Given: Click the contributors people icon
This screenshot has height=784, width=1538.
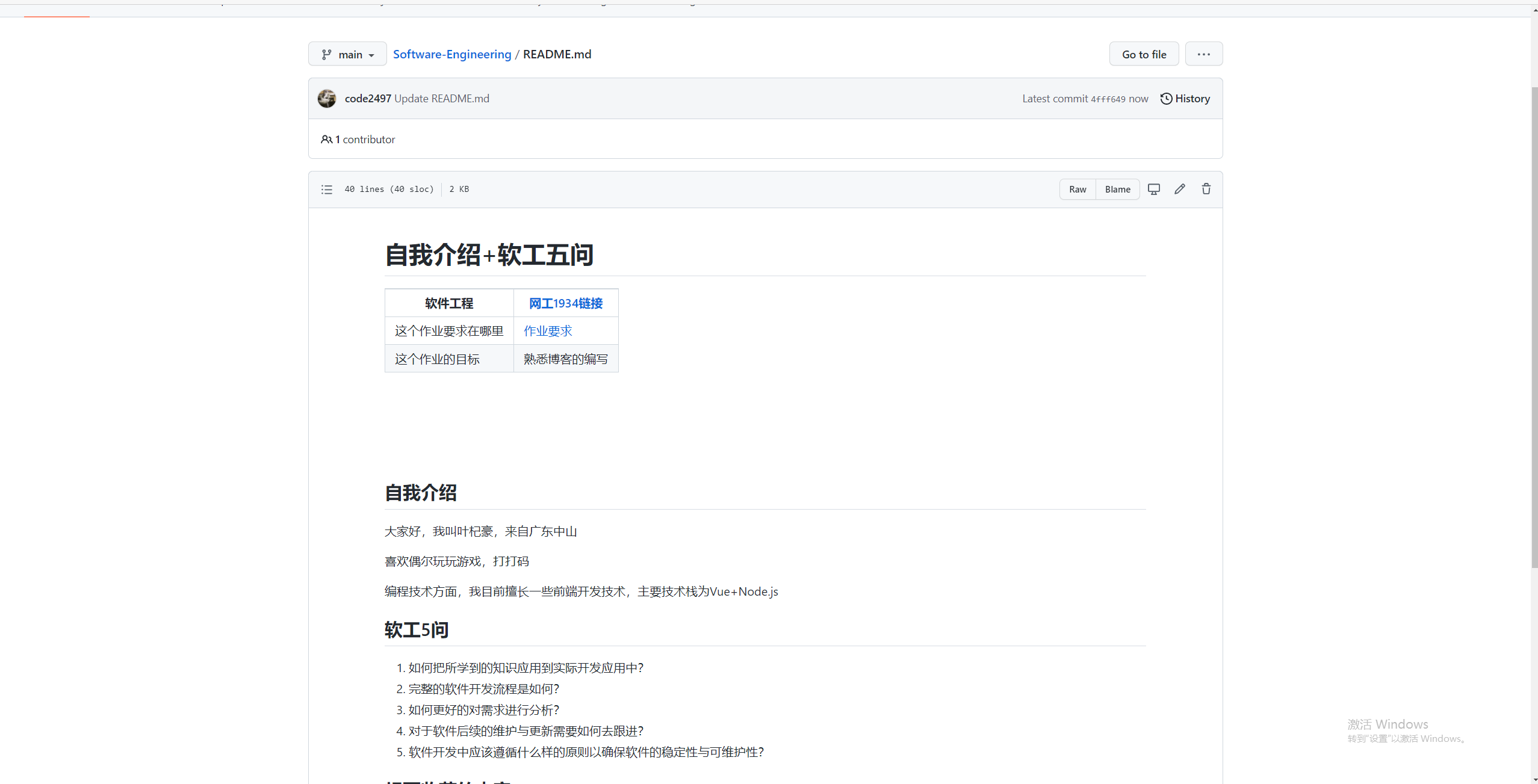Looking at the screenshot, I should (x=326, y=140).
